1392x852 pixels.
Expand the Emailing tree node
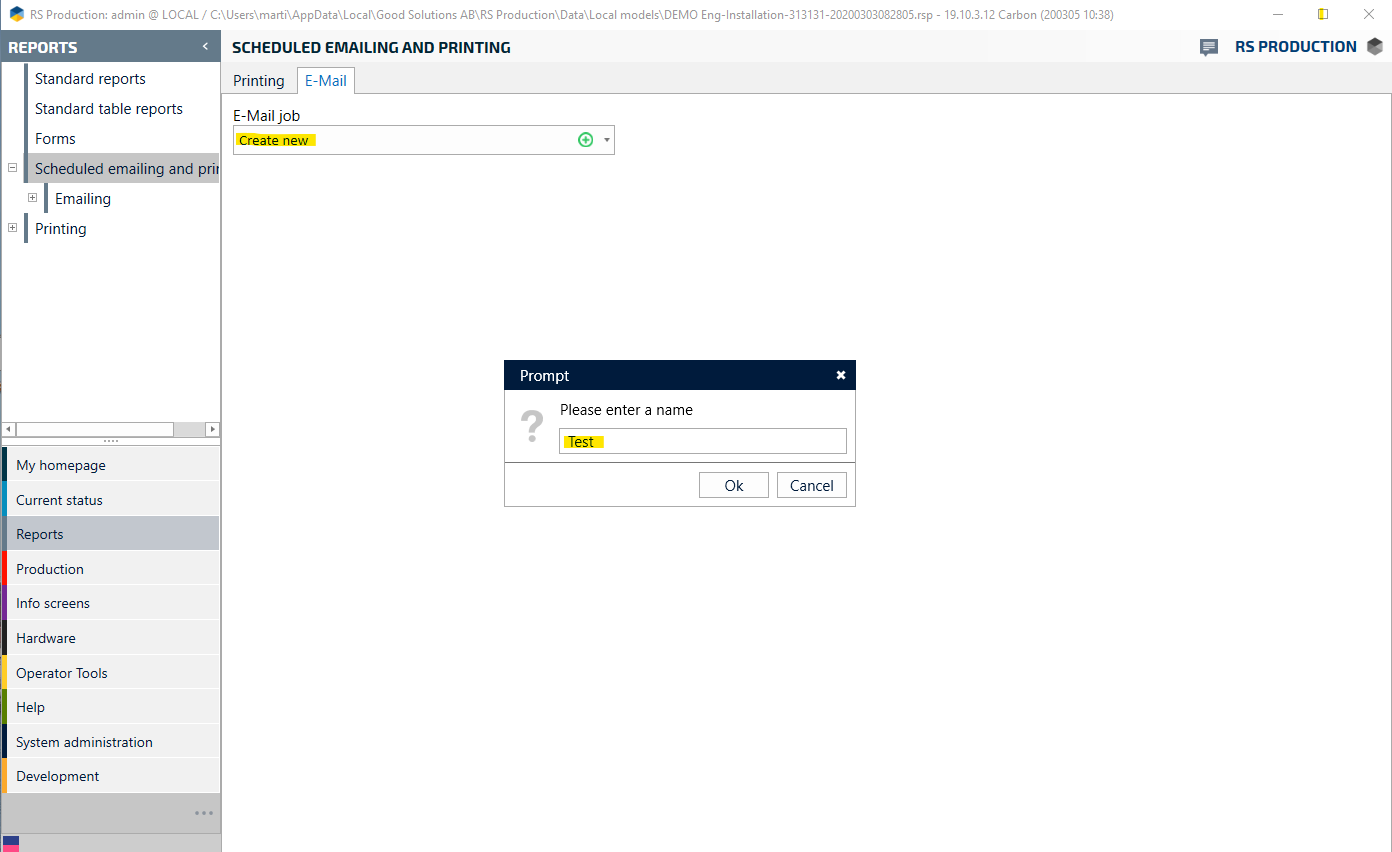click(32, 198)
